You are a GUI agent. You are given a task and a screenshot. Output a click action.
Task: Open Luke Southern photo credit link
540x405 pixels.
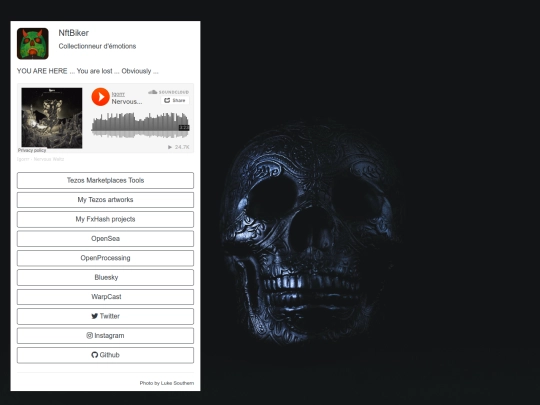pos(177,383)
